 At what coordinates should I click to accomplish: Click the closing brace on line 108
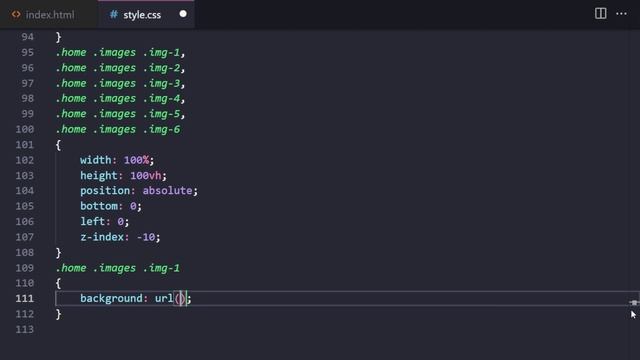click(58, 253)
